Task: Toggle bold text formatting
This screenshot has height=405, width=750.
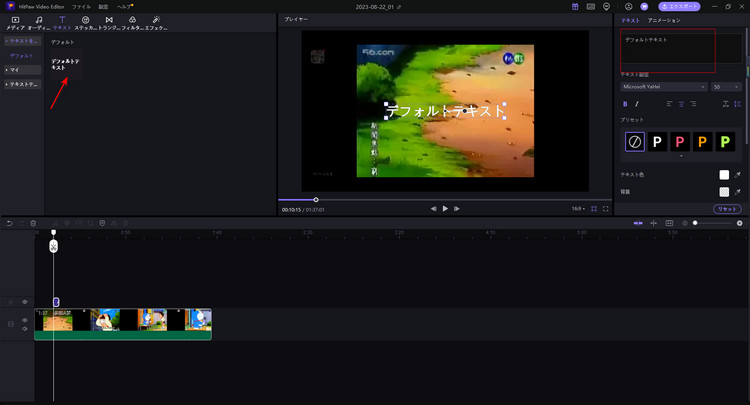Action: click(x=625, y=103)
